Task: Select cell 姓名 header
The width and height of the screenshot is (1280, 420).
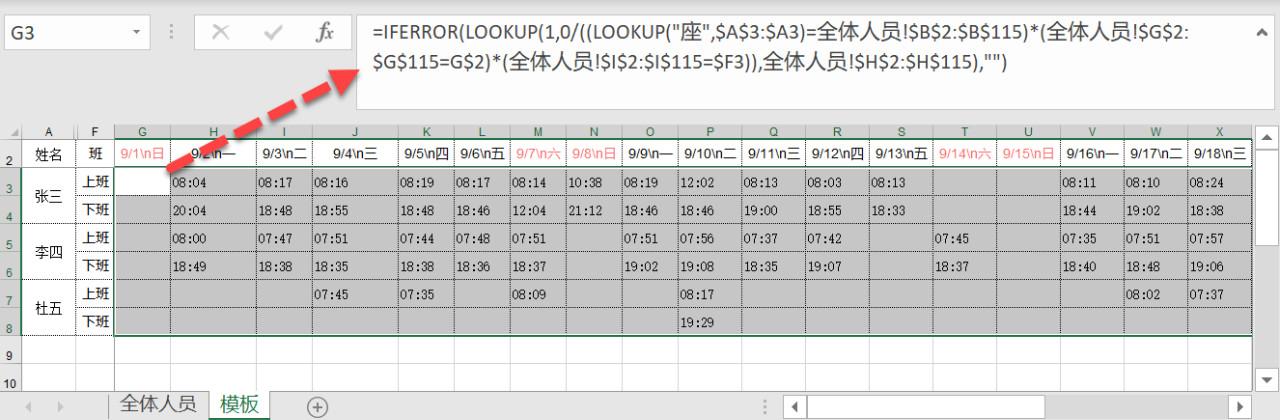Action: coord(49,155)
